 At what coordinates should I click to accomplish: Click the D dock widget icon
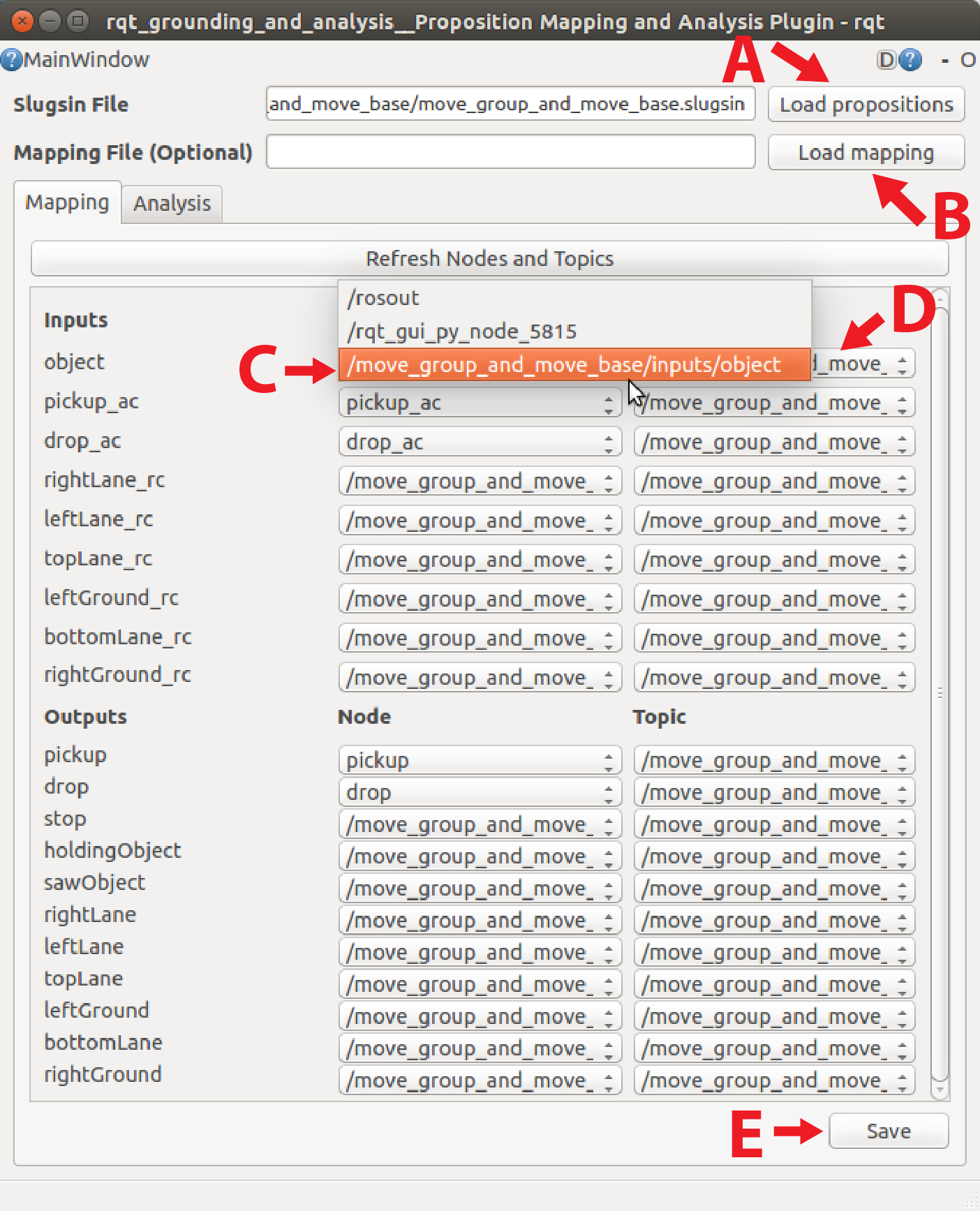[886, 60]
